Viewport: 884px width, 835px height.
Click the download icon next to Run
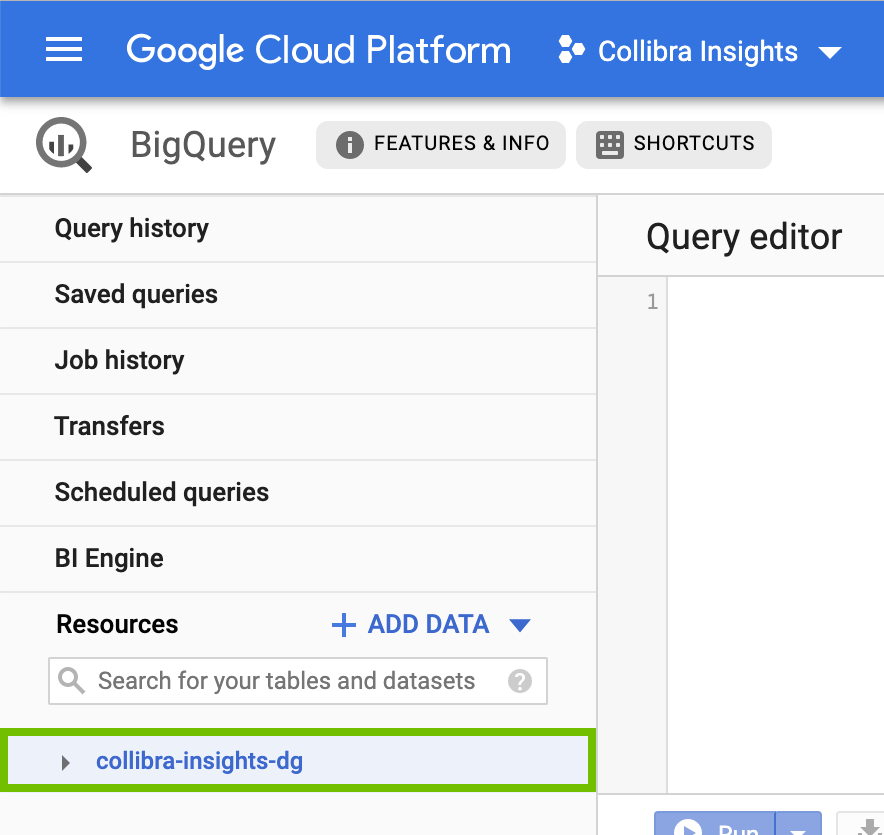tap(864, 828)
